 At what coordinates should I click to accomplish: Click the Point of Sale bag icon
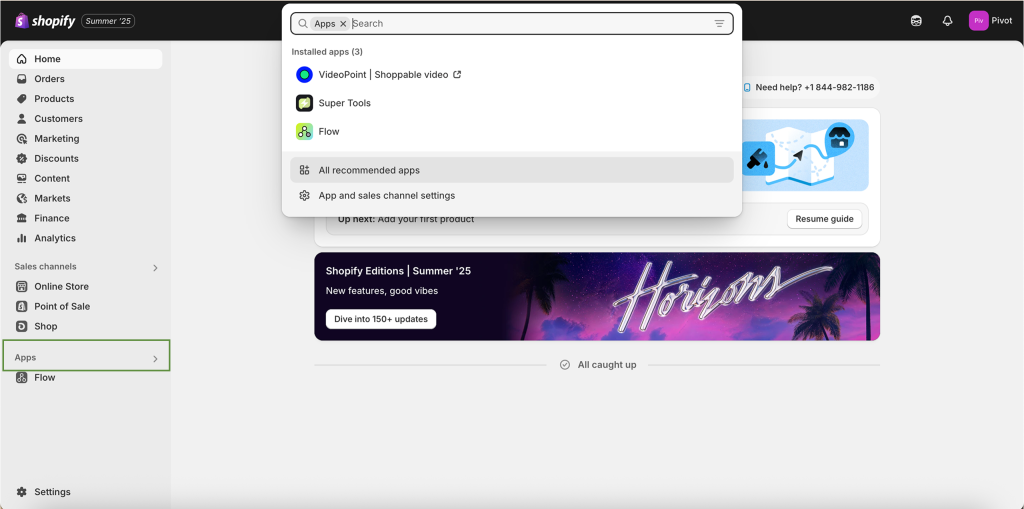click(x=22, y=306)
